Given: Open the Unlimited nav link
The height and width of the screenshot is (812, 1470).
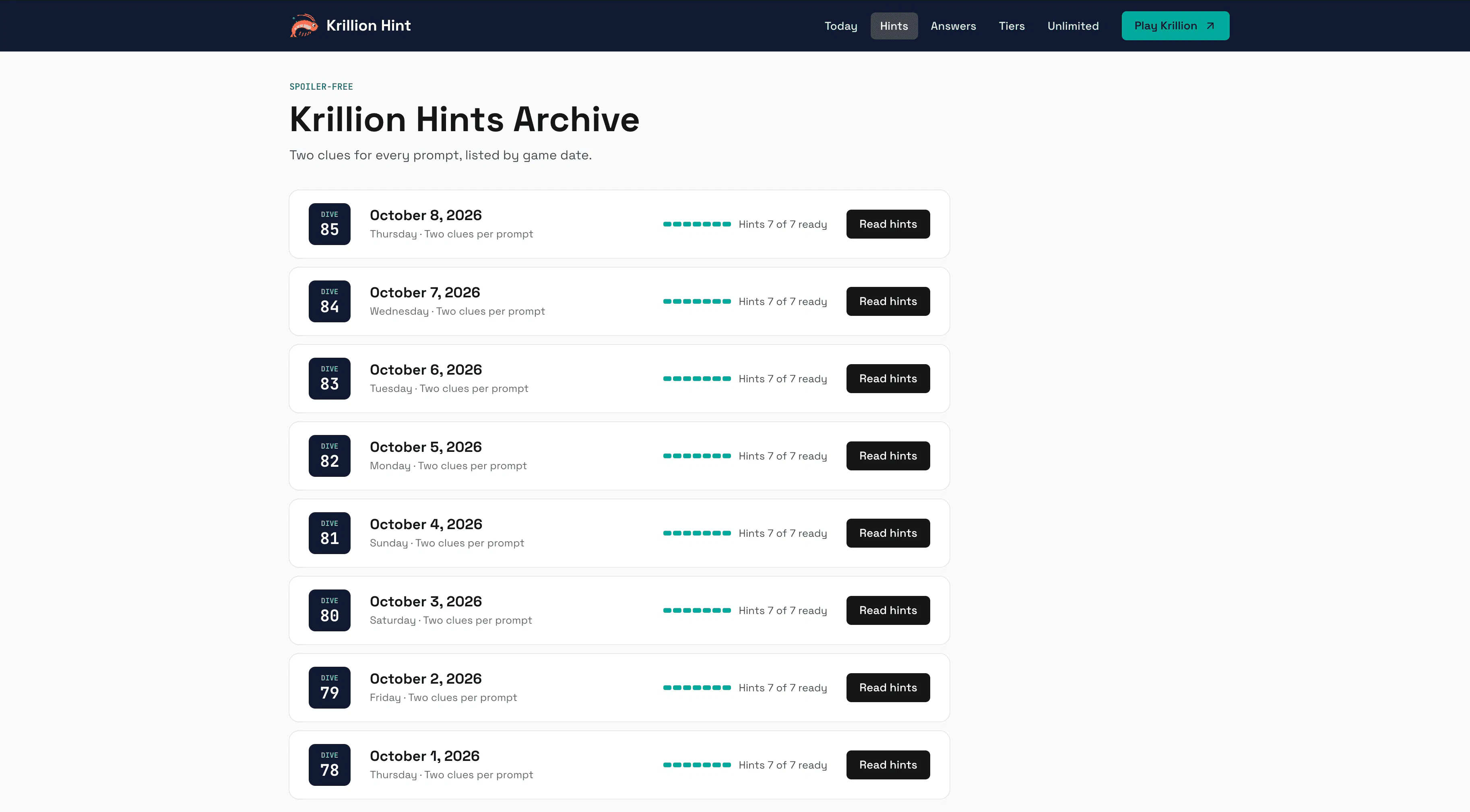Looking at the screenshot, I should [1073, 26].
